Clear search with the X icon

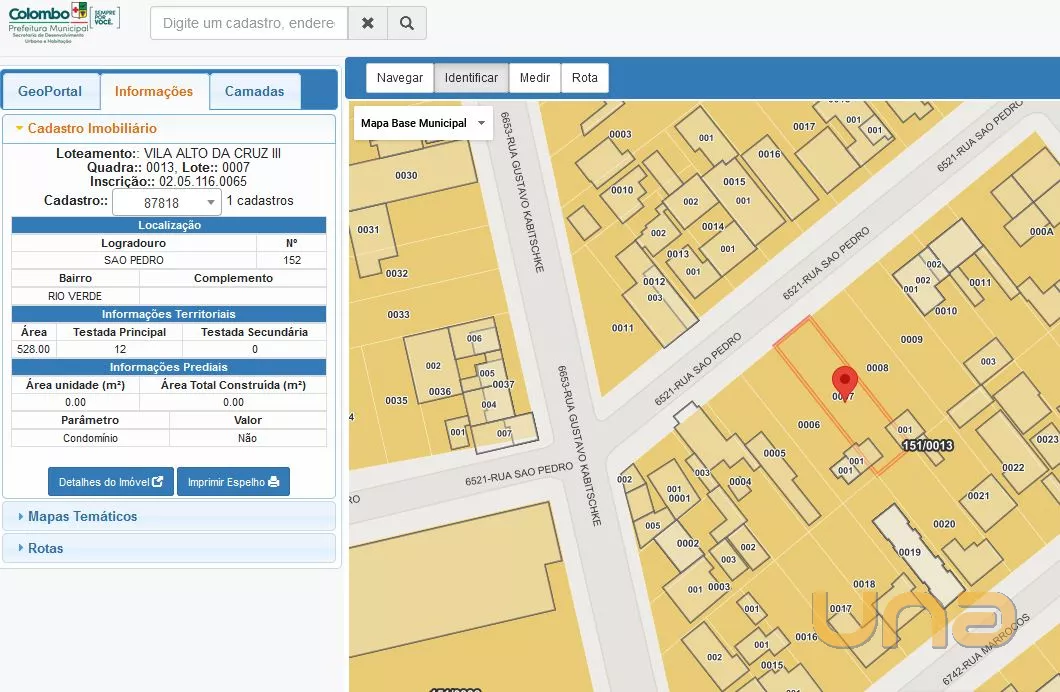click(368, 23)
